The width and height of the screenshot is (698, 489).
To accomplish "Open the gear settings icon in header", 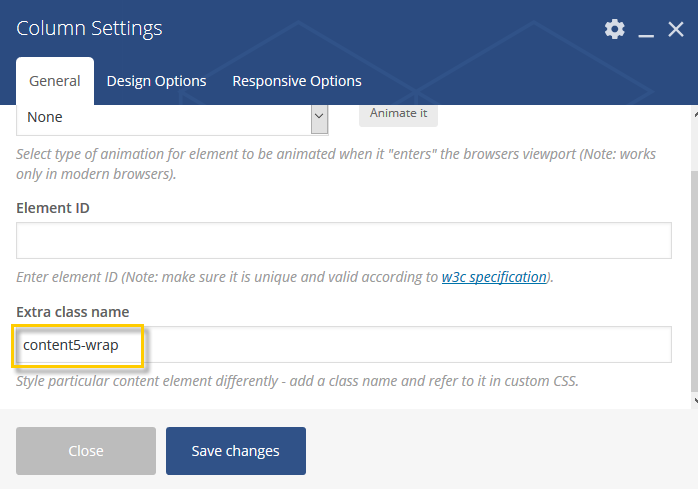I will (614, 29).
